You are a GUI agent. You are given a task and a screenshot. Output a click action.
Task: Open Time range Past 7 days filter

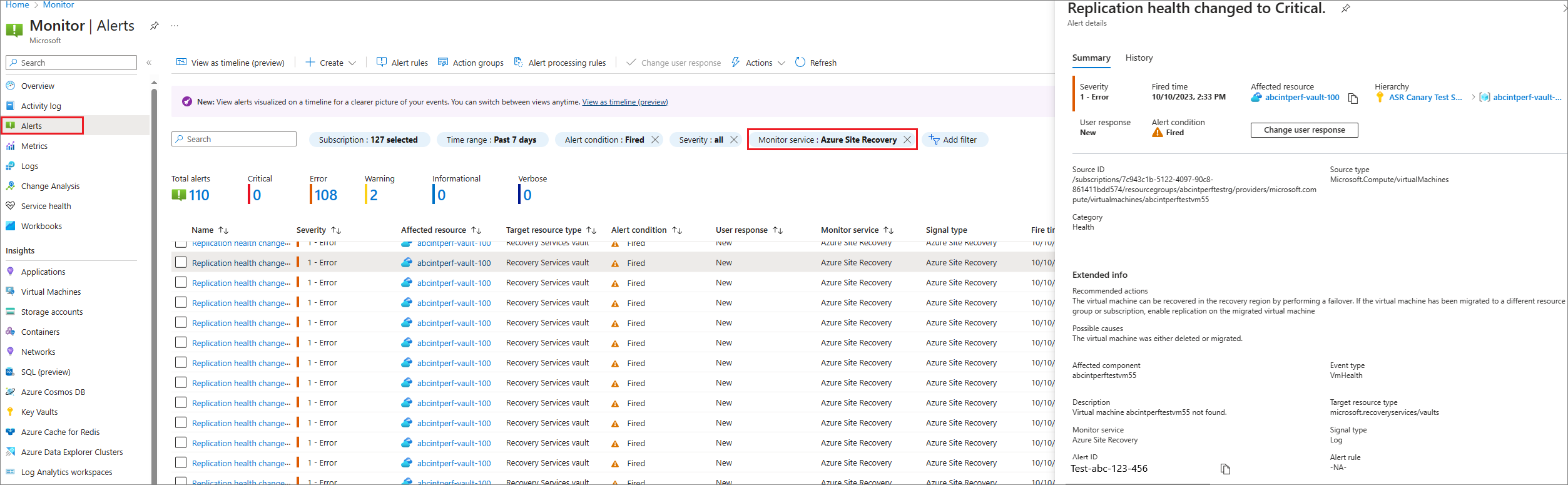[x=492, y=140]
